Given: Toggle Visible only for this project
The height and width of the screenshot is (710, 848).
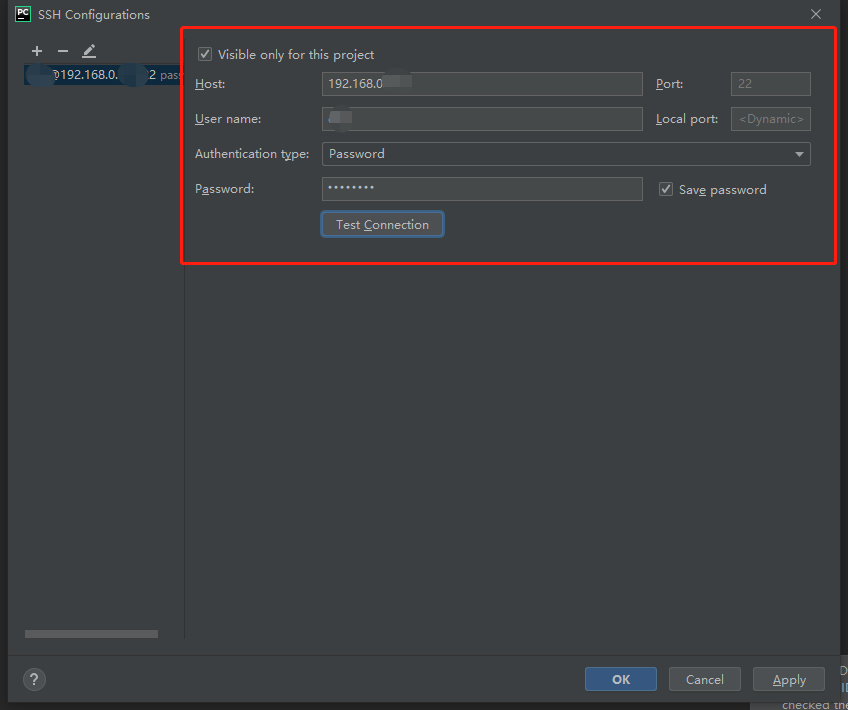Looking at the screenshot, I should (x=205, y=54).
